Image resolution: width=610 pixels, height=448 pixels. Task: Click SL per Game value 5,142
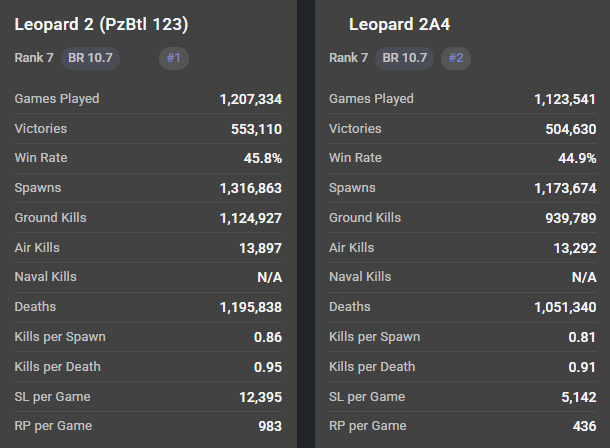[x=578, y=397]
